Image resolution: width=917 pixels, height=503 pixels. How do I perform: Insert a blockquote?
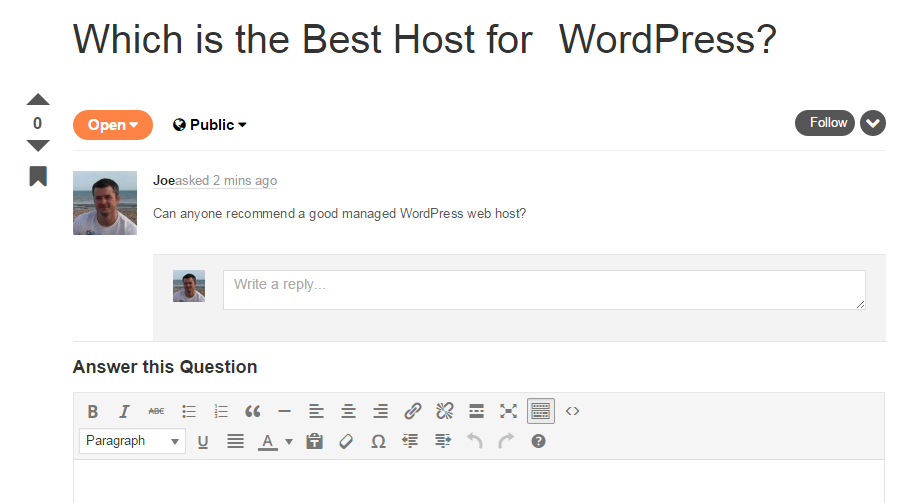[253, 411]
